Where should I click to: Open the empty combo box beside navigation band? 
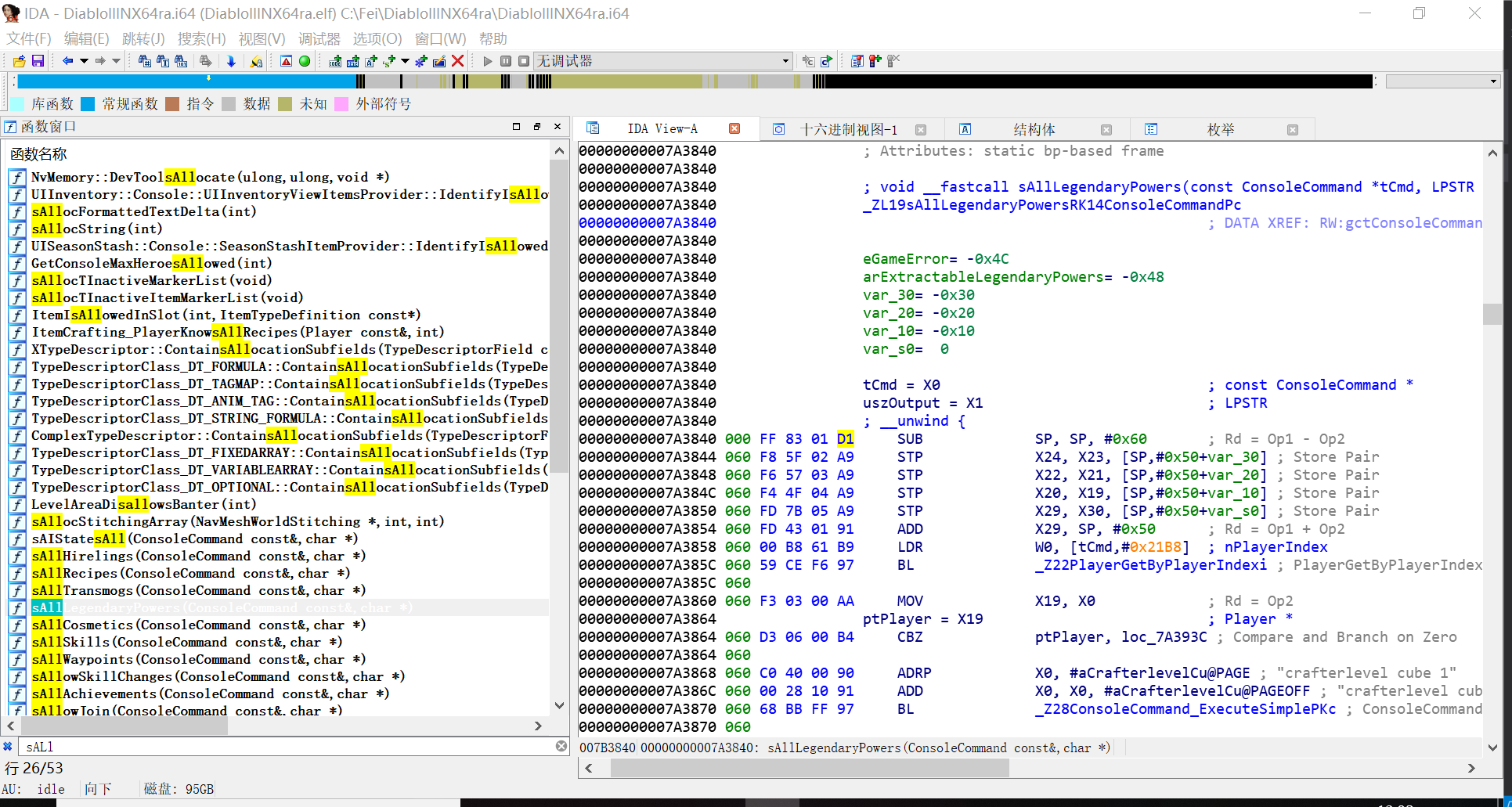1442,81
